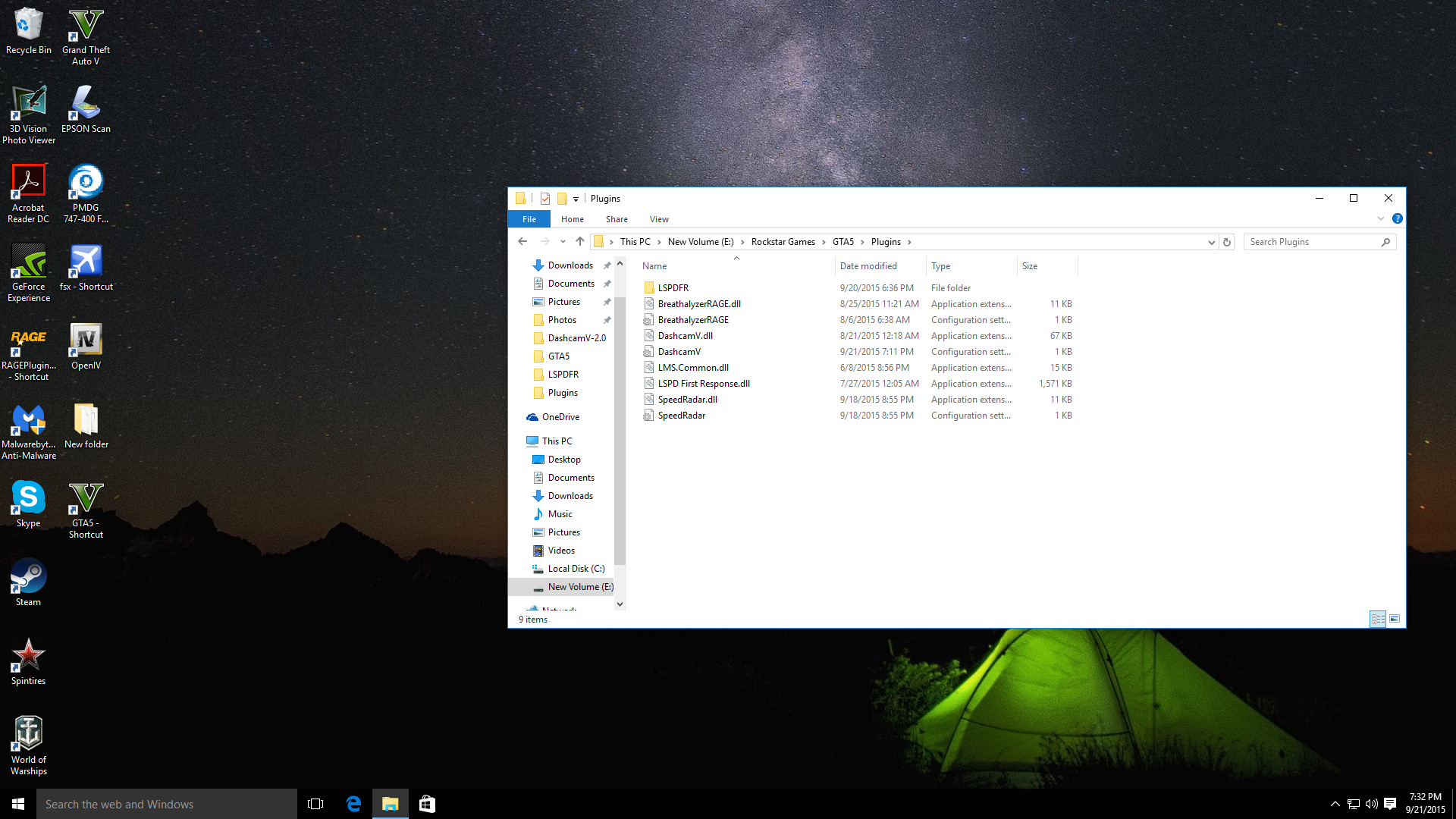
Task: Expand the ribbon with the chevron
Action: click(1381, 219)
